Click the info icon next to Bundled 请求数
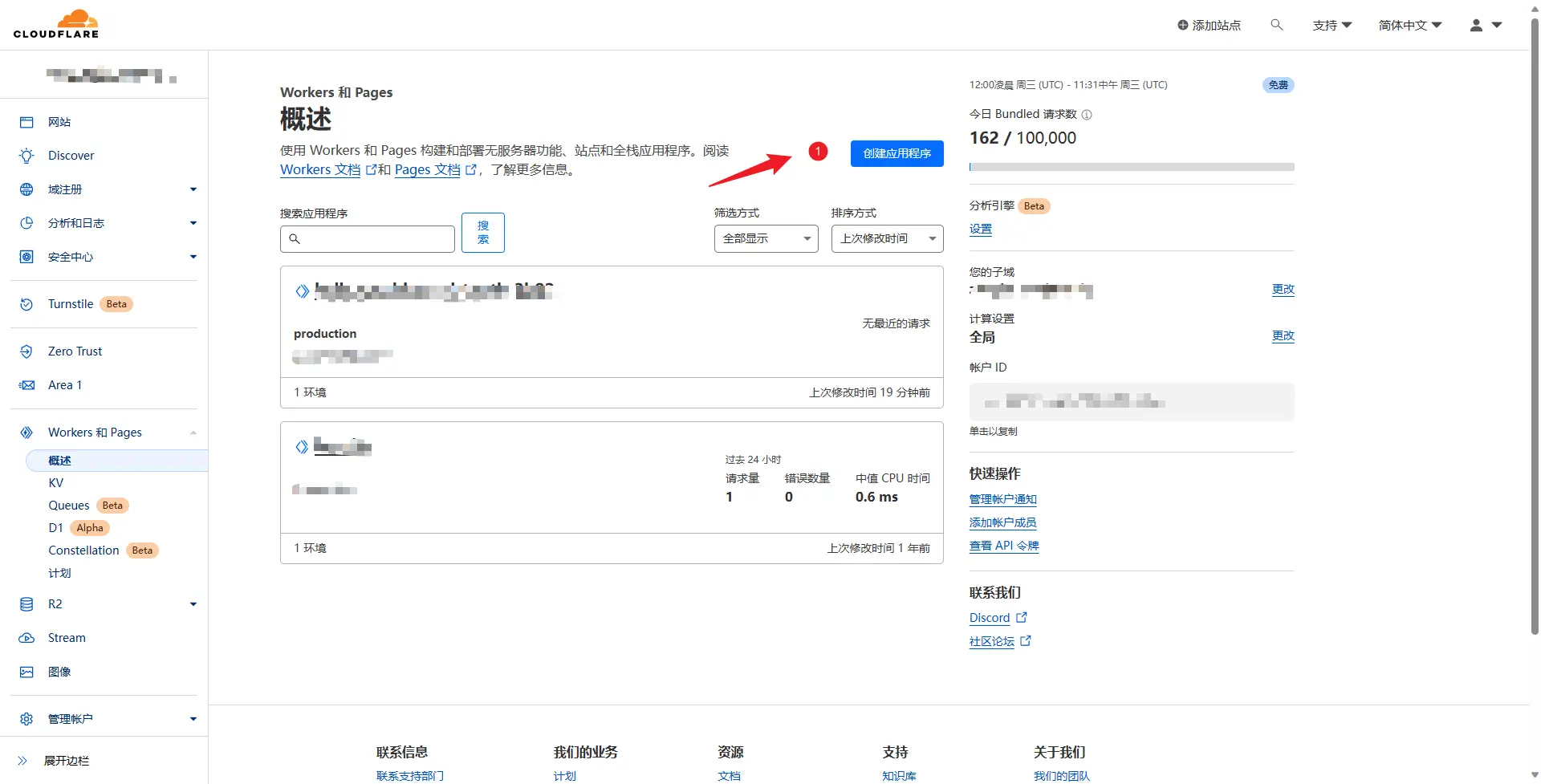The image size is (1541, 784). click(1088, 115)
